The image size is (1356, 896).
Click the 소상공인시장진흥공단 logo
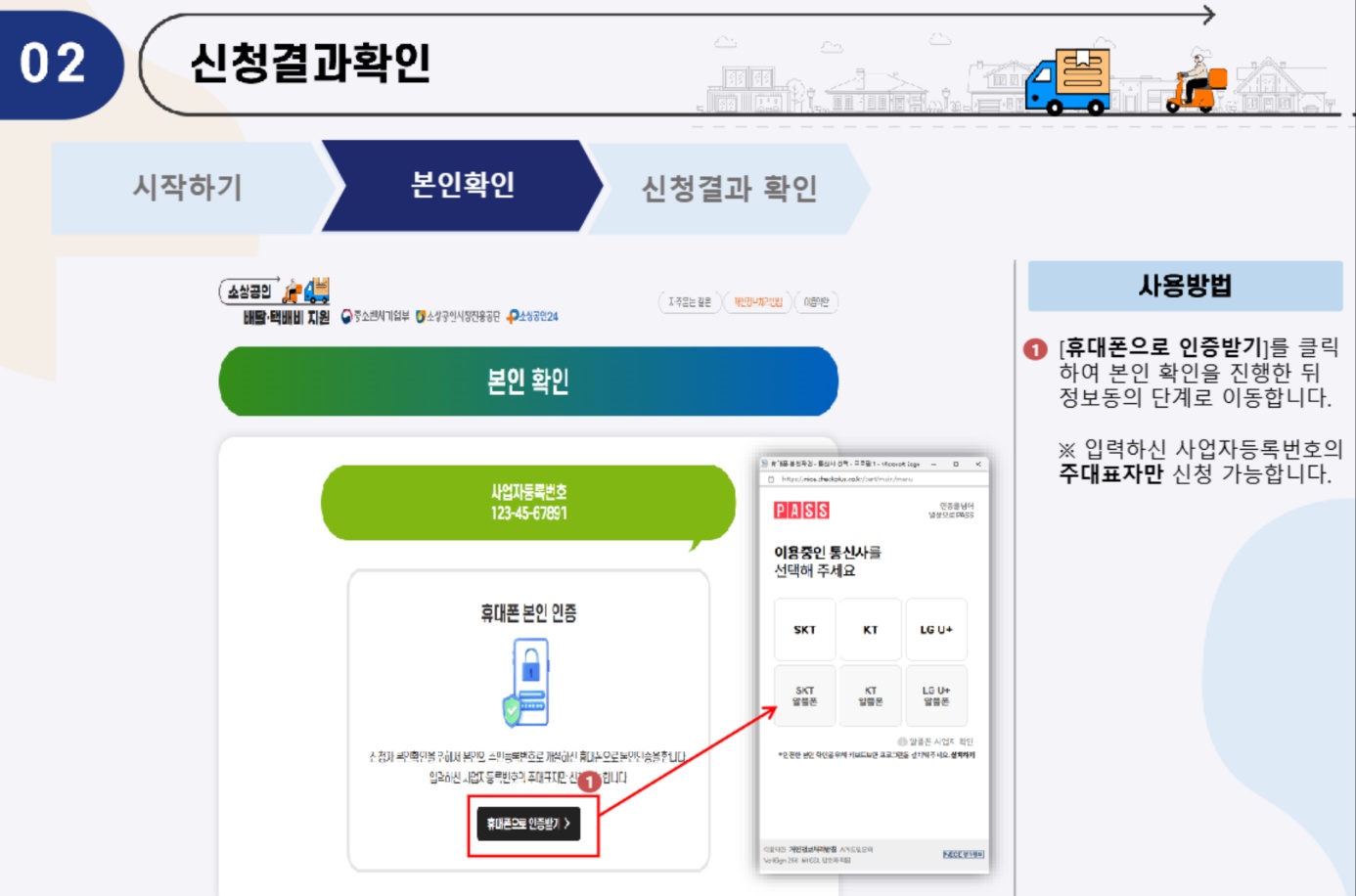click(x=457, y=316)
